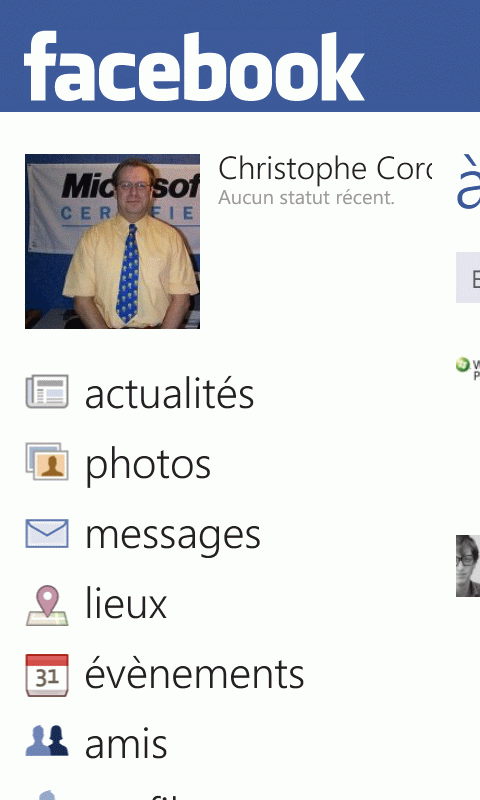Select the lieux menu entry

click(126, 604)
